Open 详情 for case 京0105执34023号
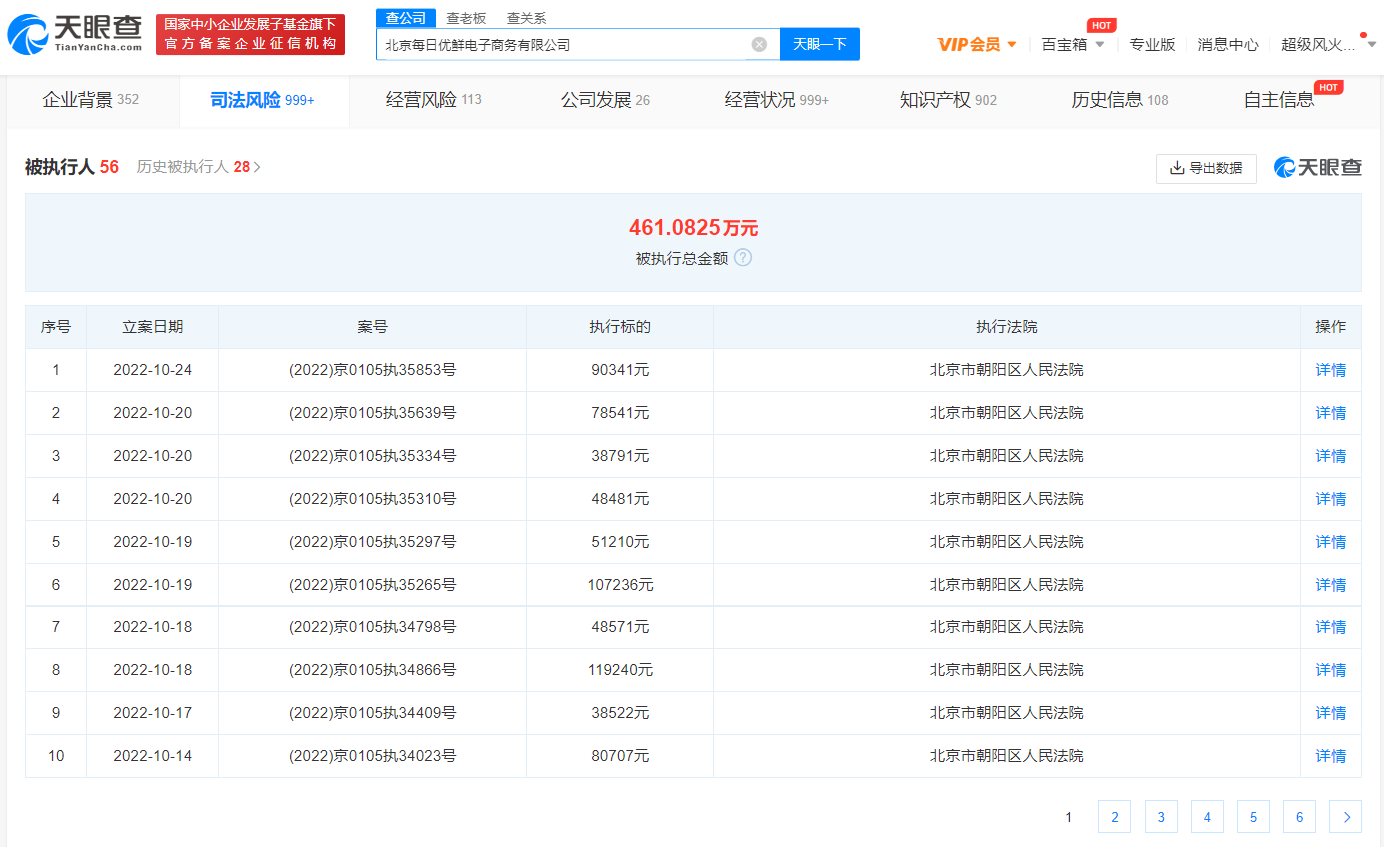 1331,756
